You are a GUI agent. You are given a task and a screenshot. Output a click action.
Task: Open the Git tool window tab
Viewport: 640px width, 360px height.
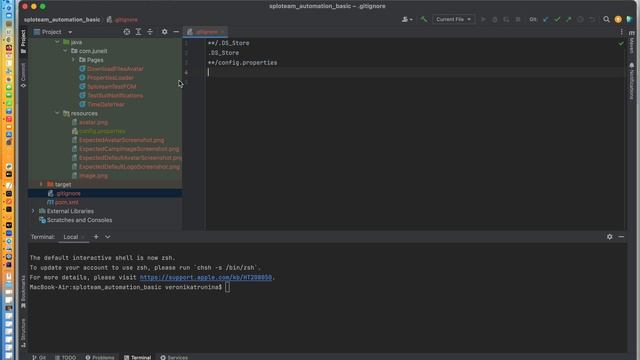click(x=39, y=358)
